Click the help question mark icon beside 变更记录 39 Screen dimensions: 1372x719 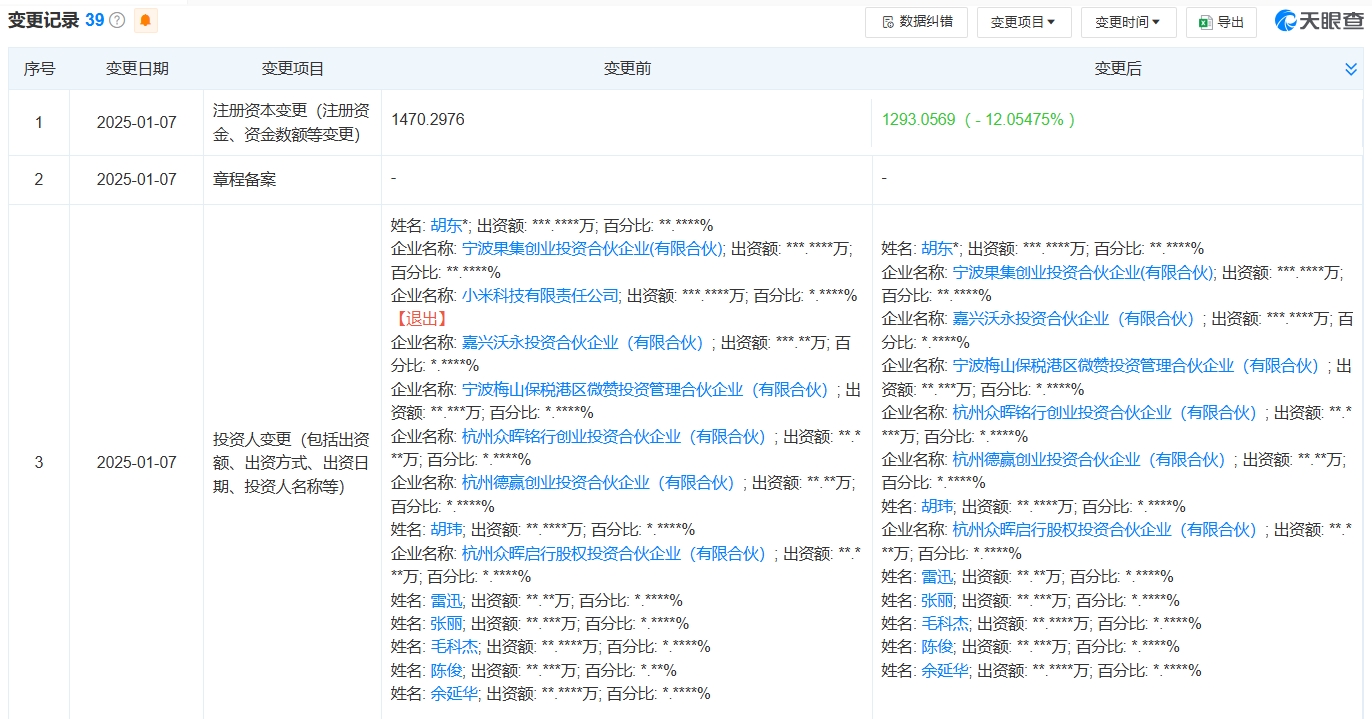click(117, 20)
